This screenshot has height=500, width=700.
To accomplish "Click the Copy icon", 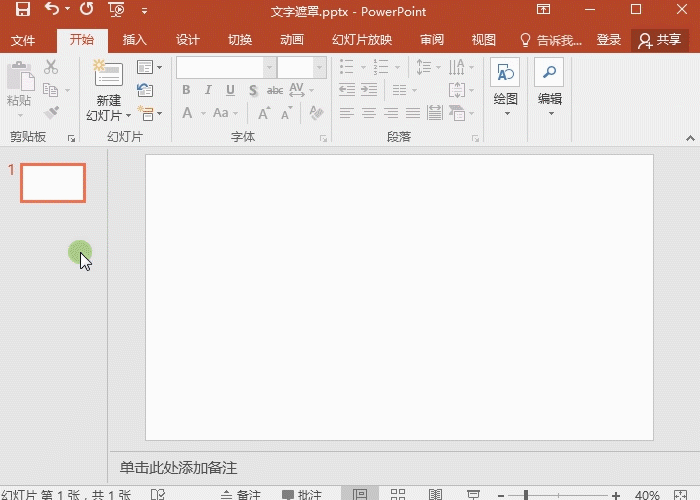I will (51, 90).
